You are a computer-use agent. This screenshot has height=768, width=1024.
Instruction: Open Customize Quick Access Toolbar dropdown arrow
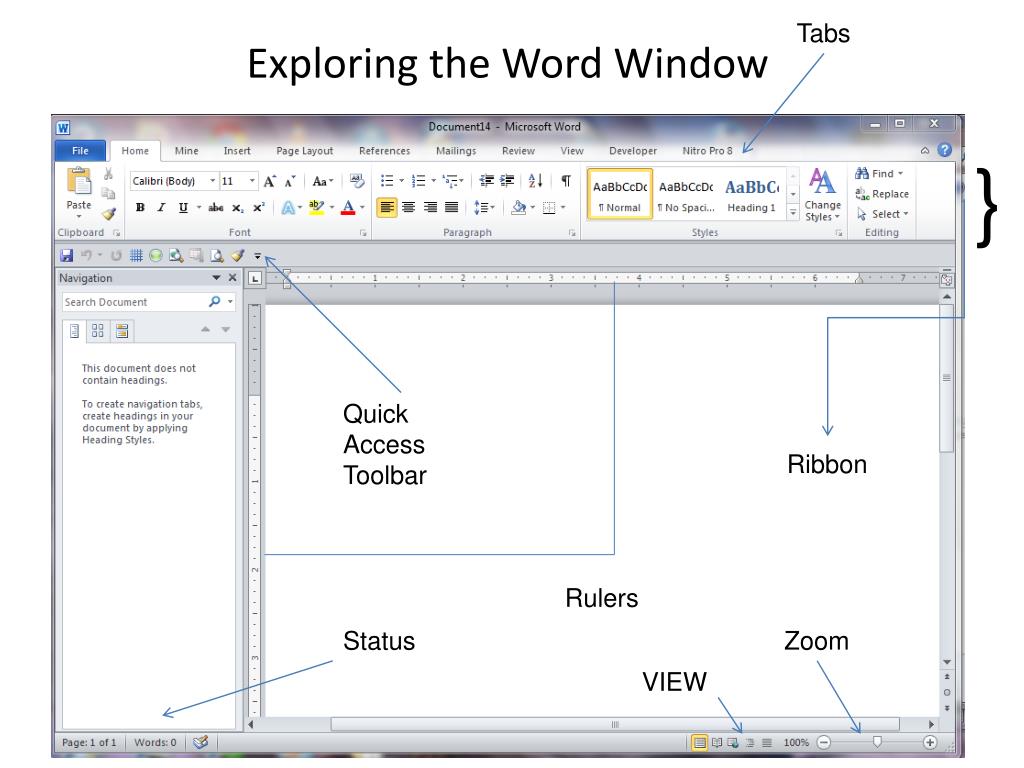pyautogui.click(x=257, y=256)
